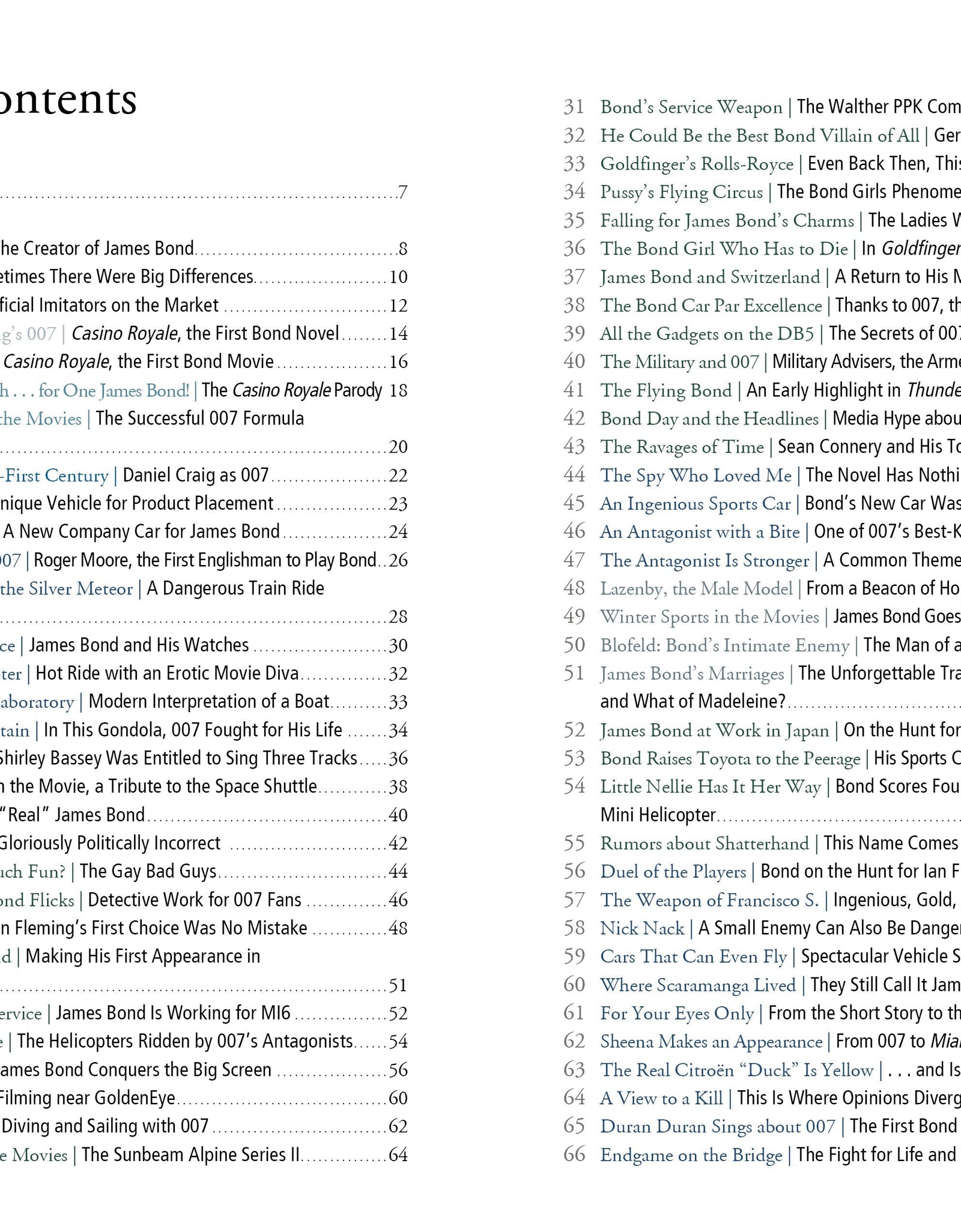The image size is (961, 1232).
Task: Click 'Bond Raises Toyota to the Peerage'
Action: click(730, 759)
